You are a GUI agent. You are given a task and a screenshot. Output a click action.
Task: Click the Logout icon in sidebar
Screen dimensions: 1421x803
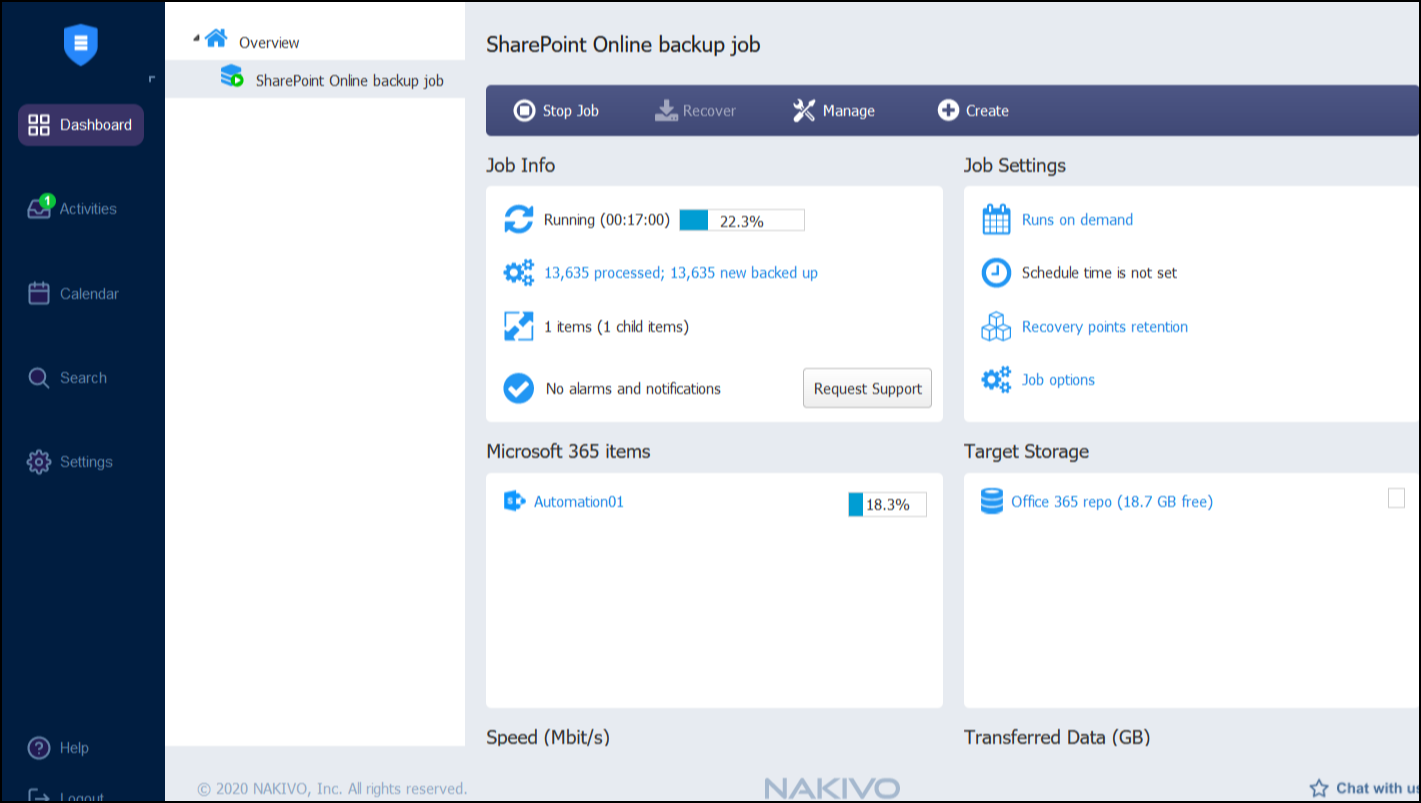click(x=39, y=796)
